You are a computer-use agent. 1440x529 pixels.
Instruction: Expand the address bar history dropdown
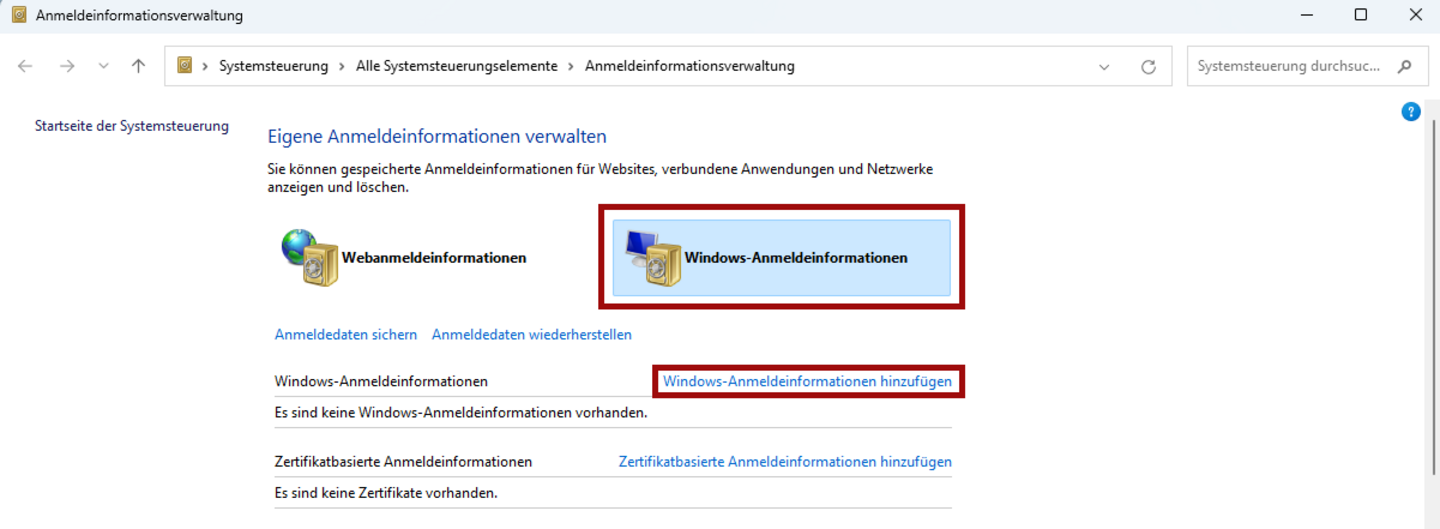(1104, 67)
